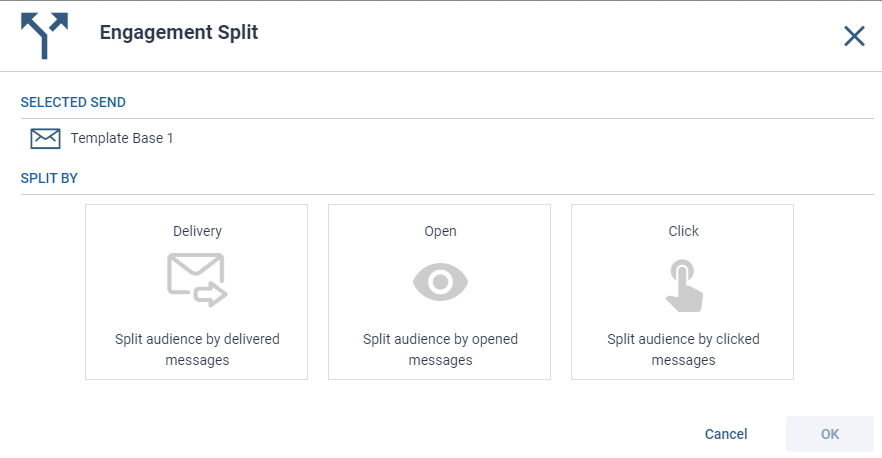Click the email envelope icon beside Template Base 1

pos(46,138)
